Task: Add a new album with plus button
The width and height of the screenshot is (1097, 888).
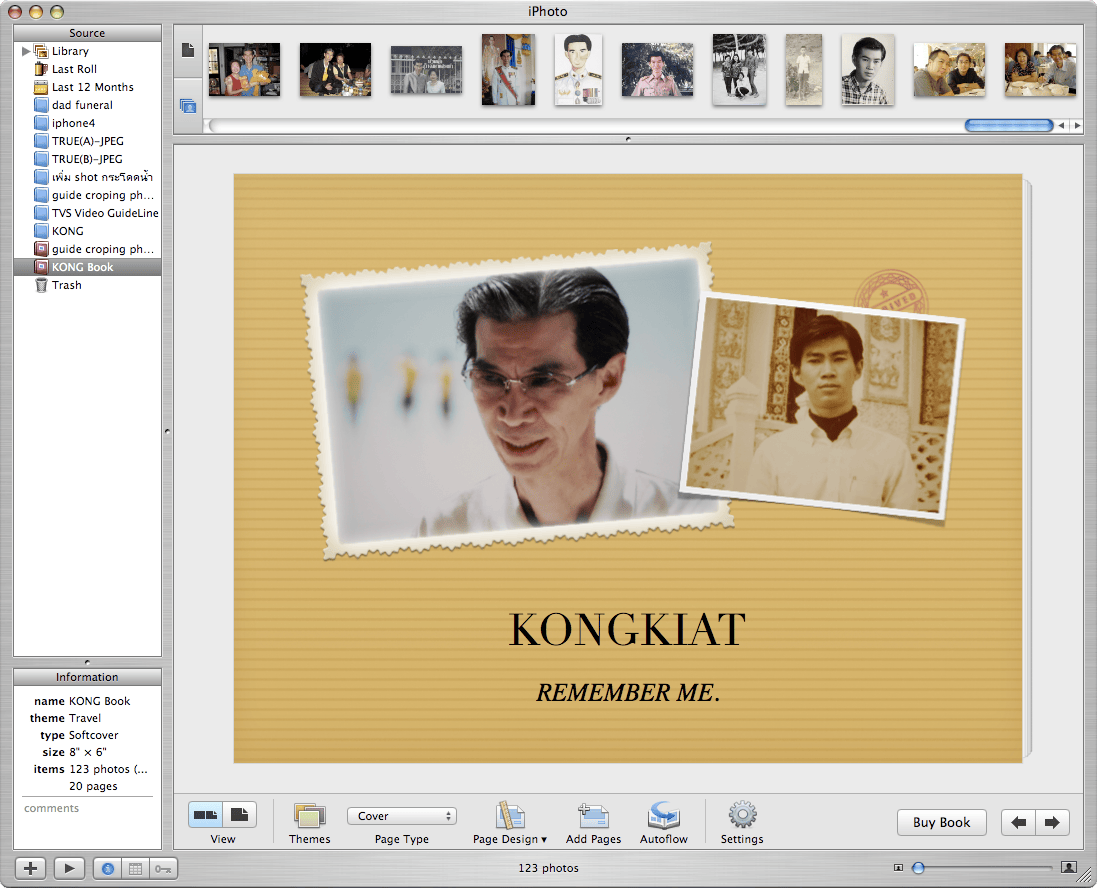Action: [31, 868]
